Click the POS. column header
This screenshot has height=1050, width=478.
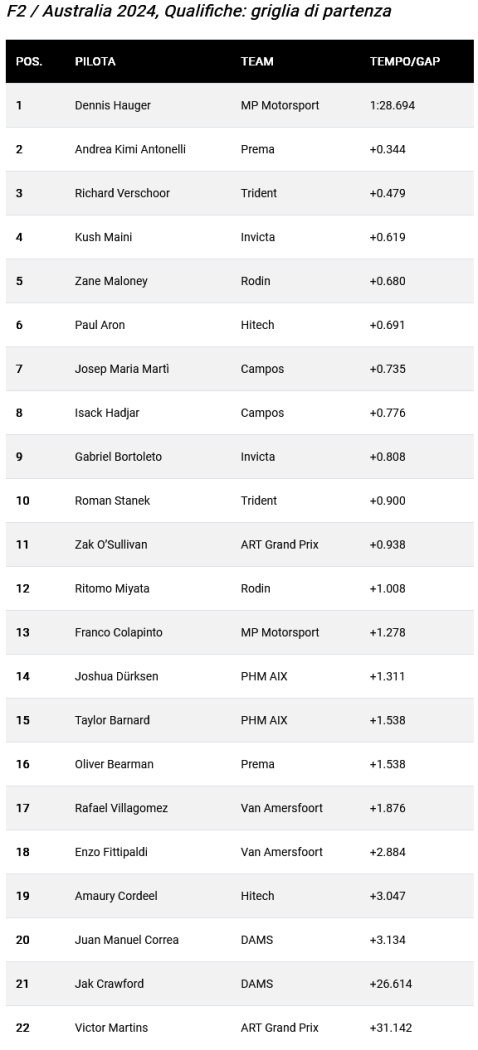(29, 62)
